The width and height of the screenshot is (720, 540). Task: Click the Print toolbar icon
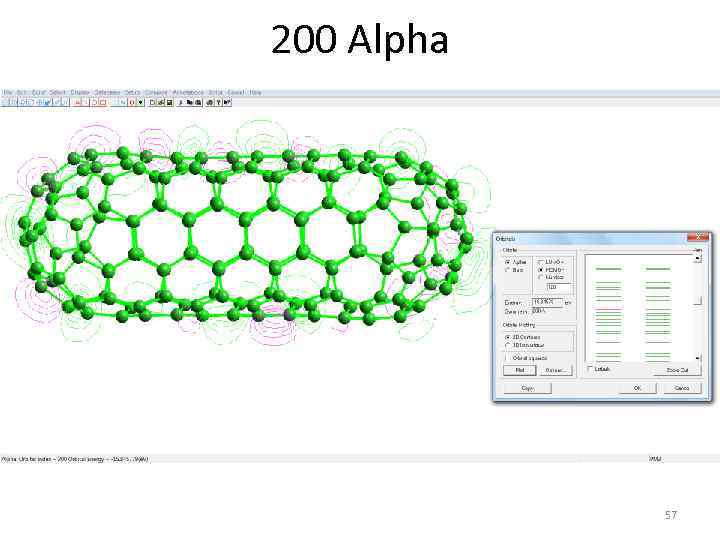tap(209, 103)
